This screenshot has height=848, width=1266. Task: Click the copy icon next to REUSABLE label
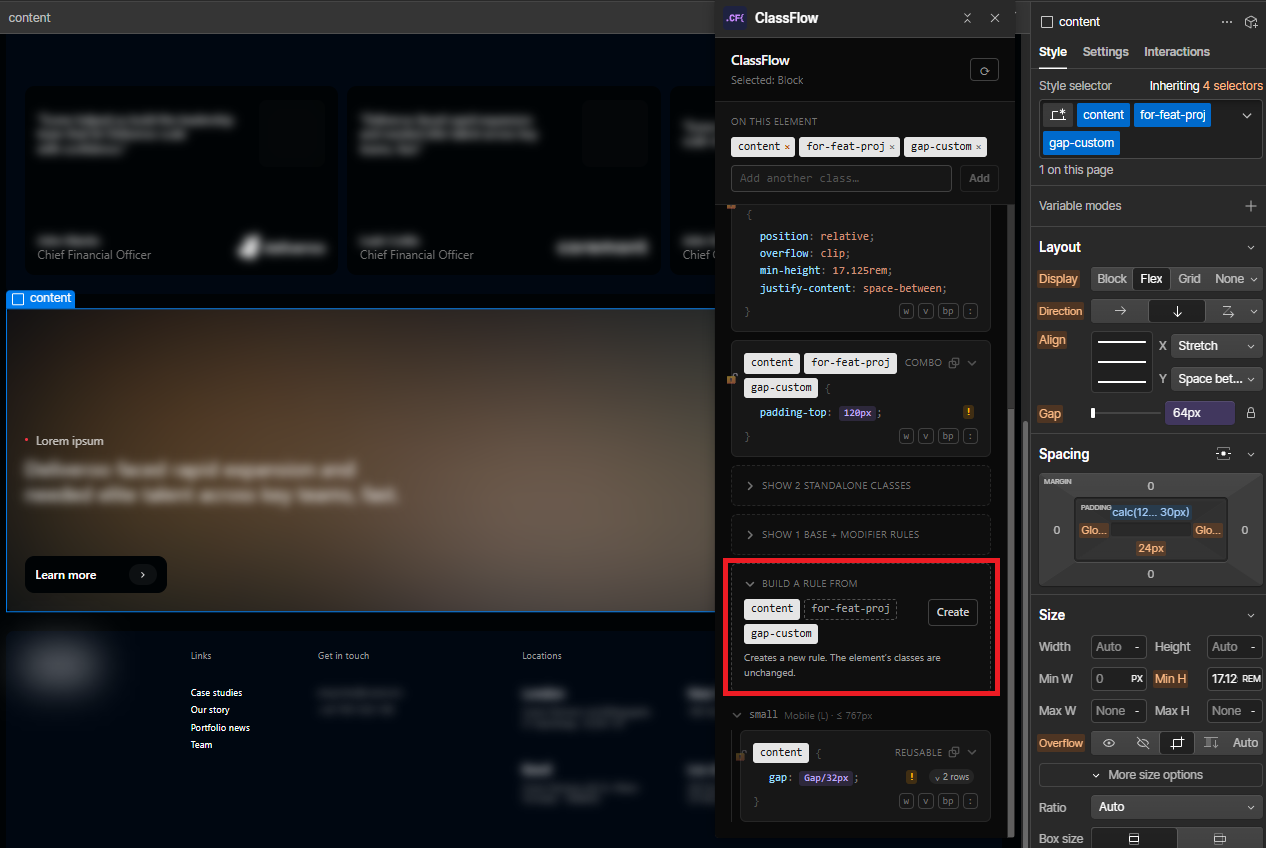coord(954,752)
